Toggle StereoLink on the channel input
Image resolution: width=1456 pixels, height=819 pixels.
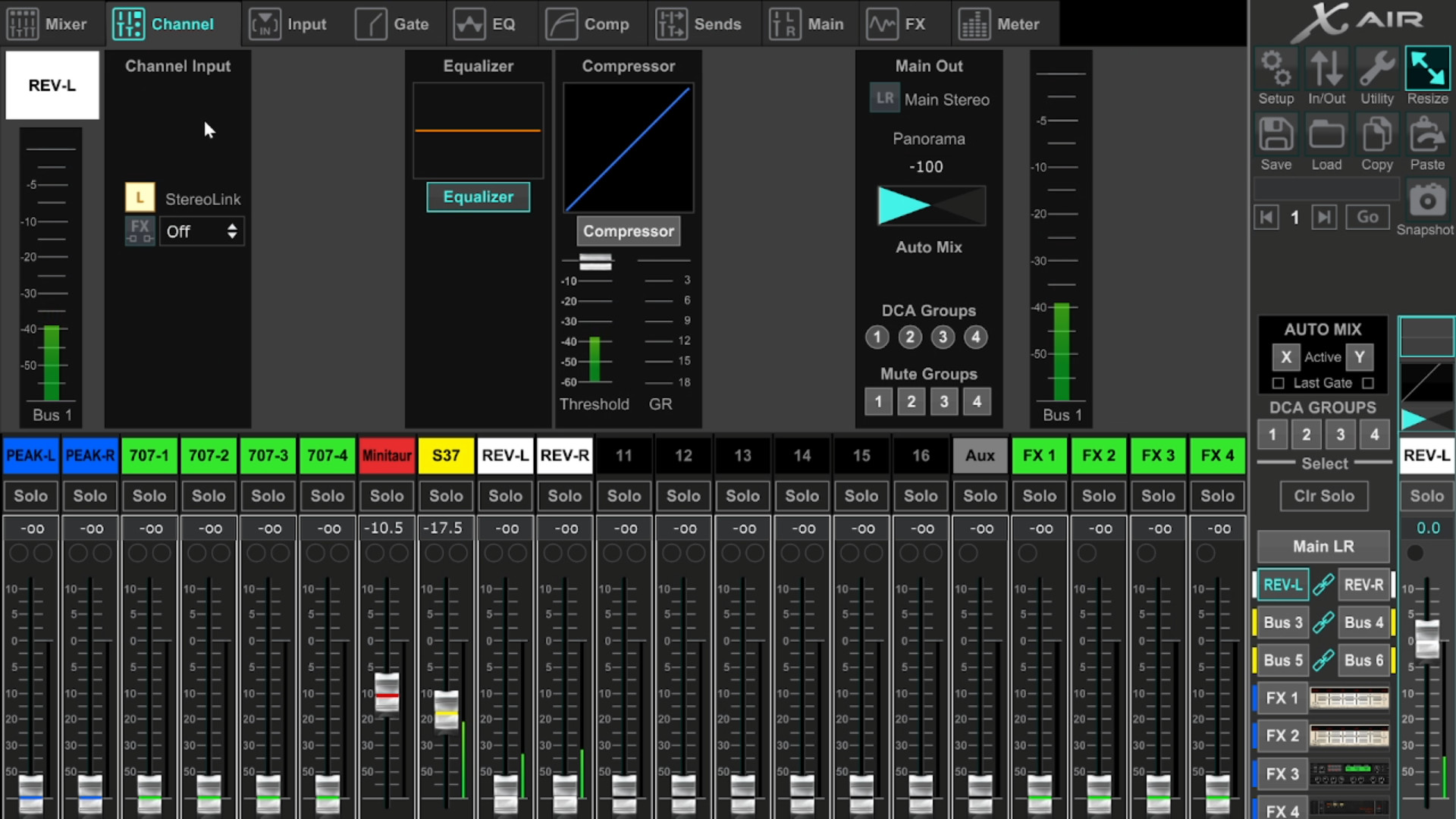pyautogui.click(x=140, y=196)
